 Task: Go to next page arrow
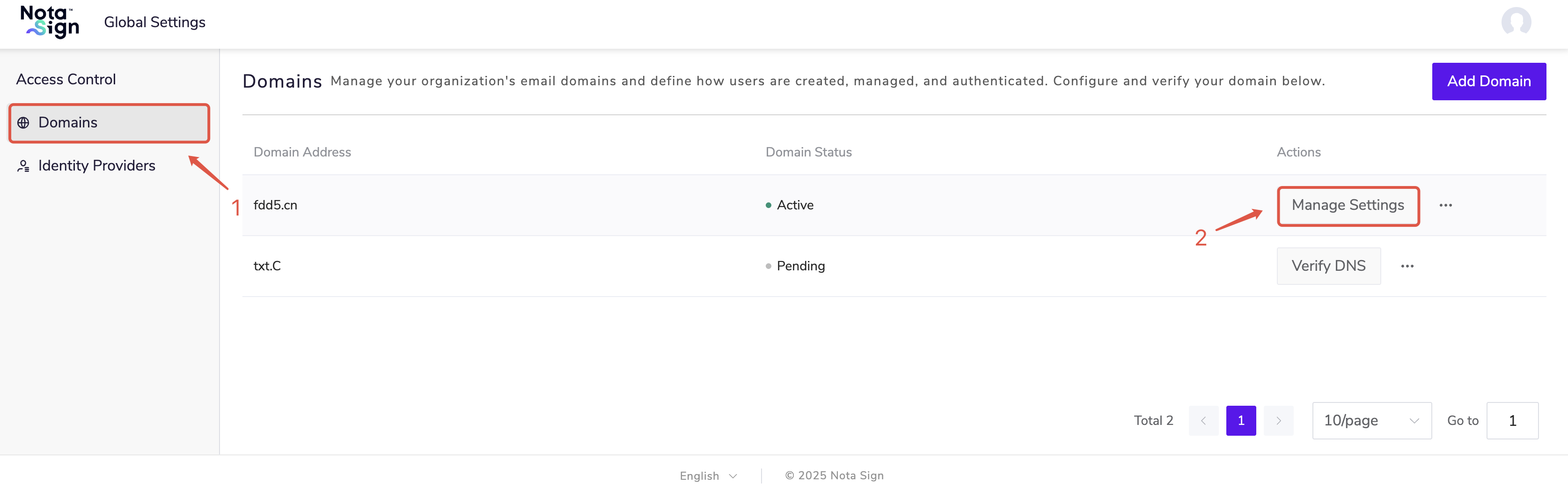(x=1278, y=421)
